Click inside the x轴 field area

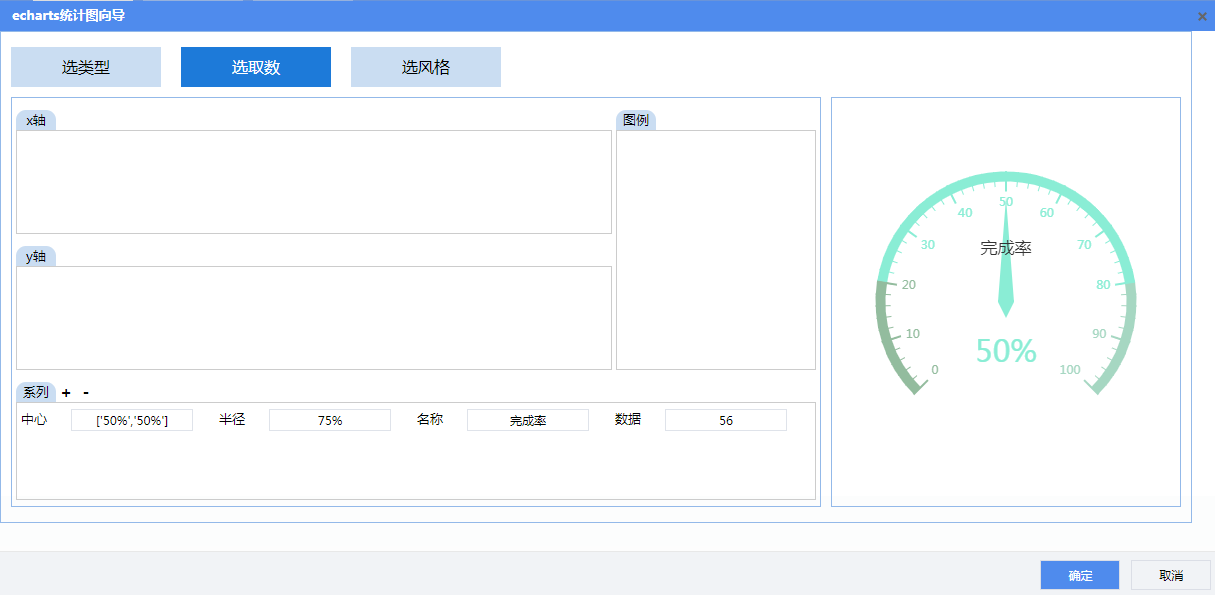click(314, 182)
